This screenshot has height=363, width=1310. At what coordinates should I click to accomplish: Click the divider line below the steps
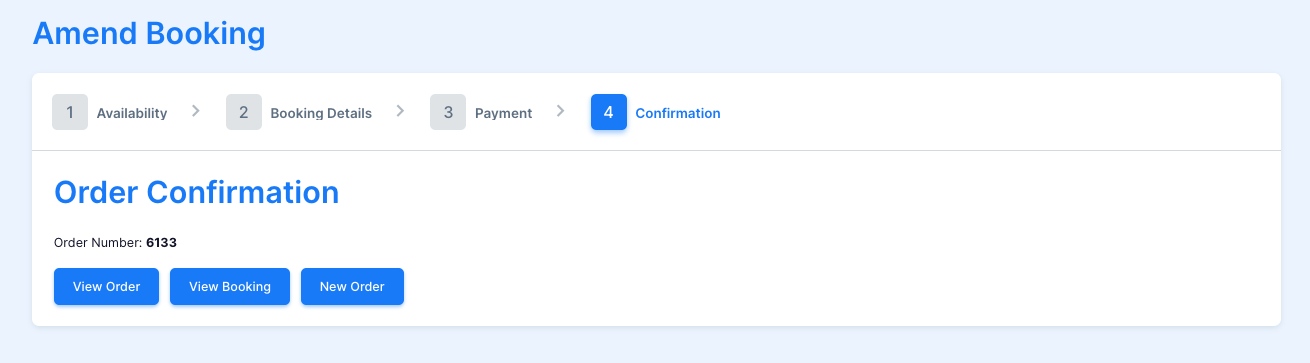point(656,150)
